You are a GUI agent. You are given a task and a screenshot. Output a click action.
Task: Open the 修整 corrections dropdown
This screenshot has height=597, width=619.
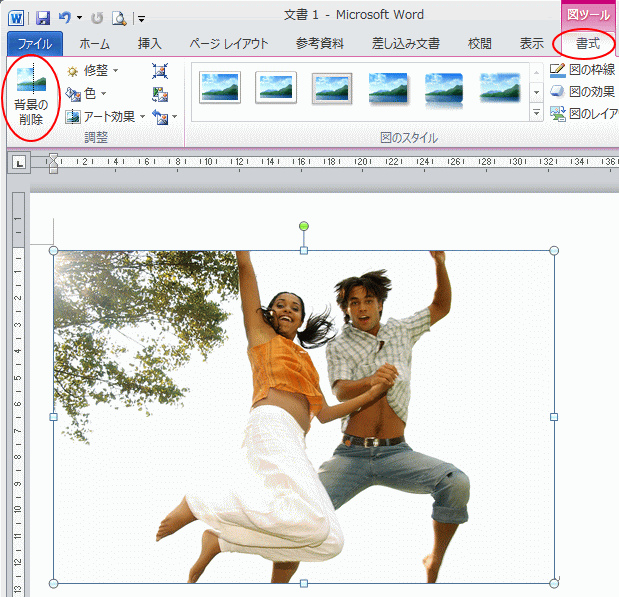pyautogui.click(x=92, y=71)
